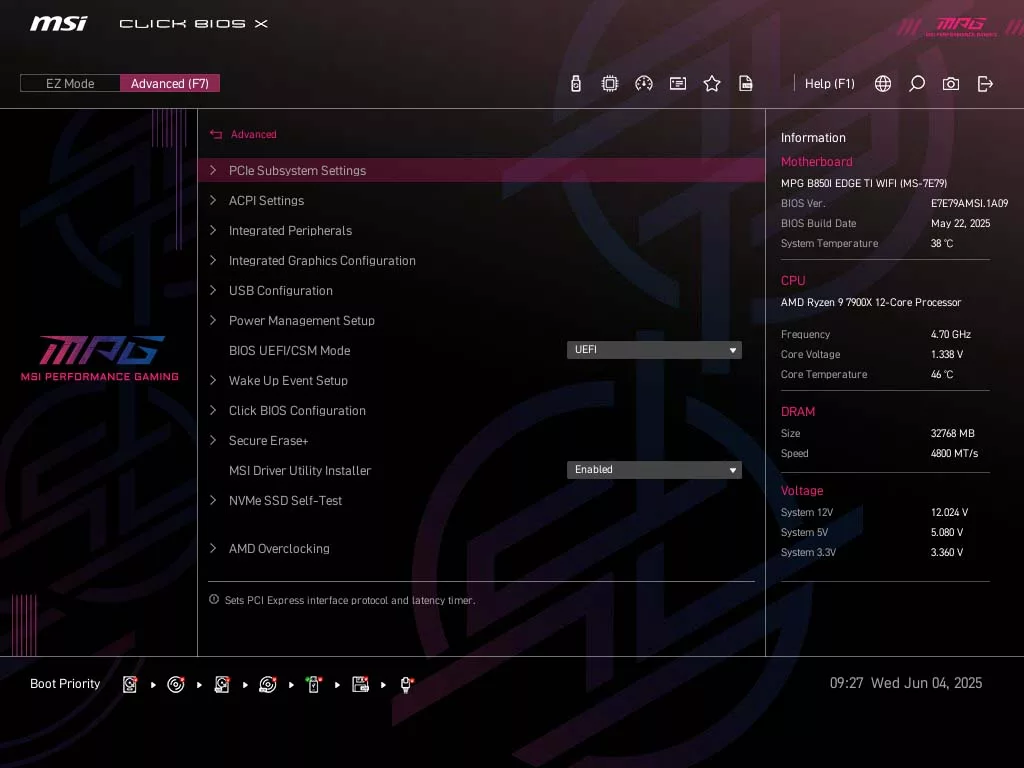Select MSI Driver Utility Installer label
The width and height of the screenshot is (1024, 768).
click(300, 471)
